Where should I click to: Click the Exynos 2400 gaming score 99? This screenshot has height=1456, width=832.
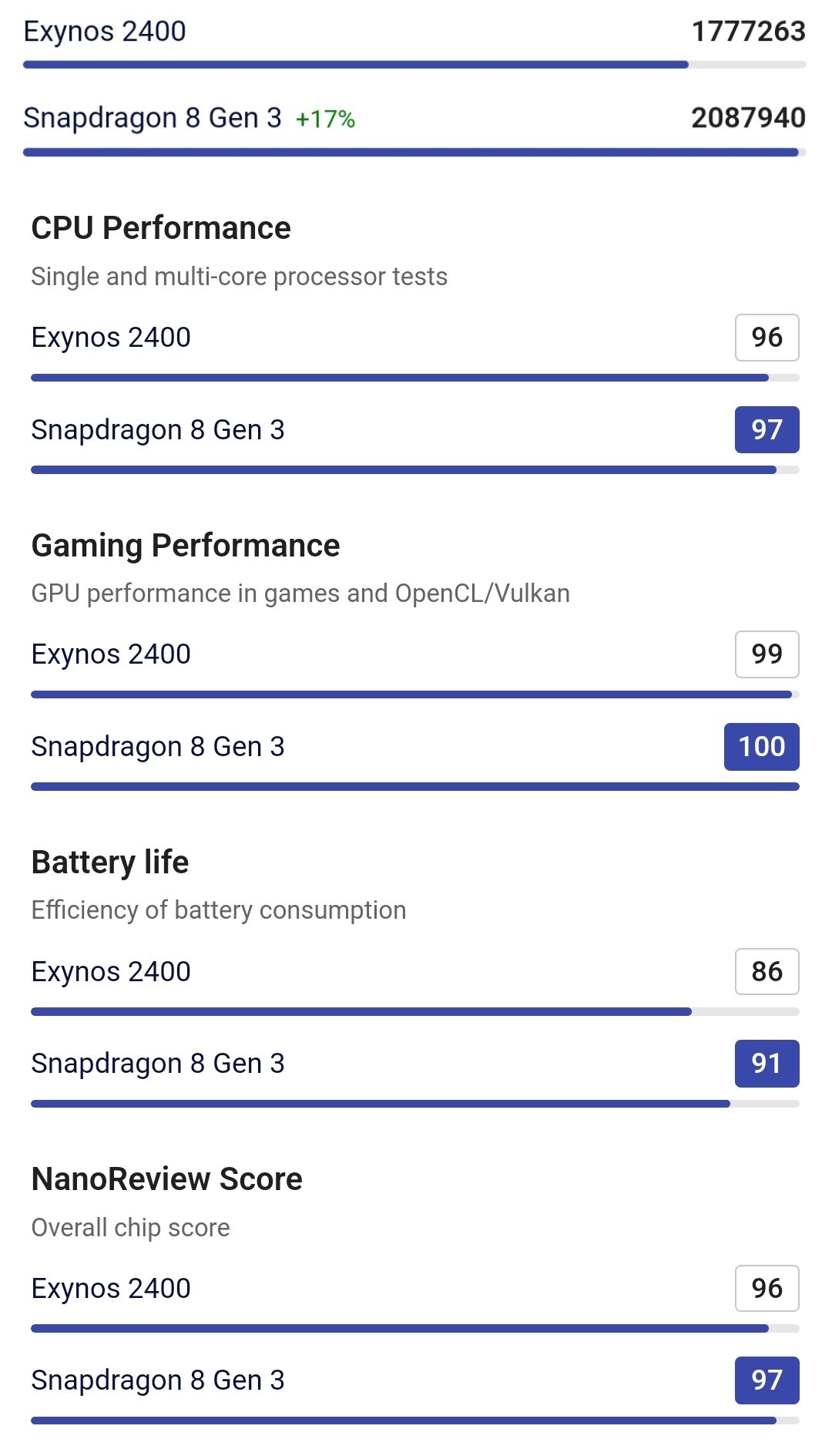(x=767, y=654)
